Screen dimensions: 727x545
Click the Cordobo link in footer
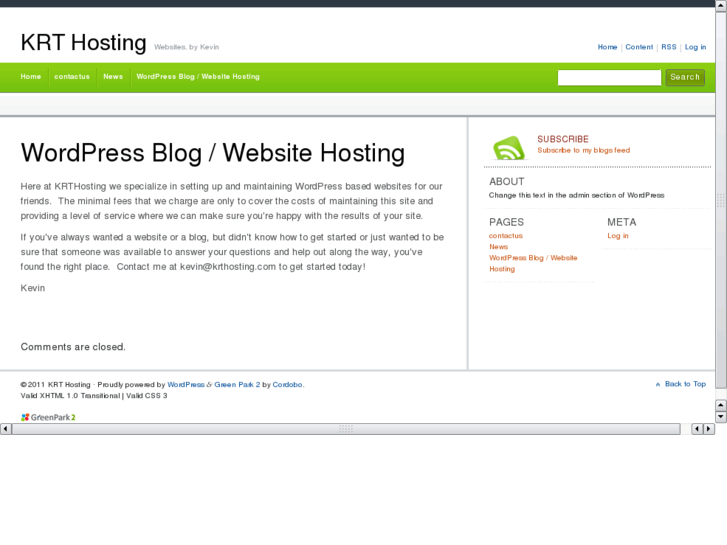click(287, 385)
